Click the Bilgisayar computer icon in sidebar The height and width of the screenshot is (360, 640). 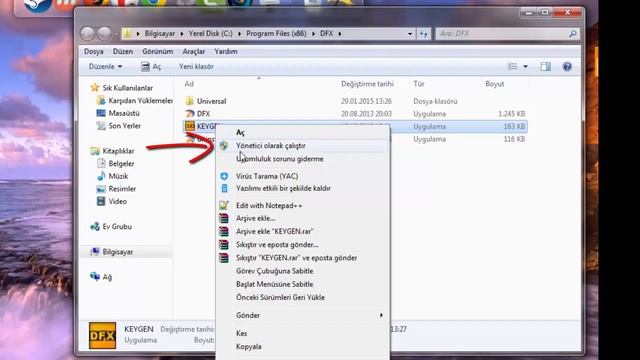[95, 251]
